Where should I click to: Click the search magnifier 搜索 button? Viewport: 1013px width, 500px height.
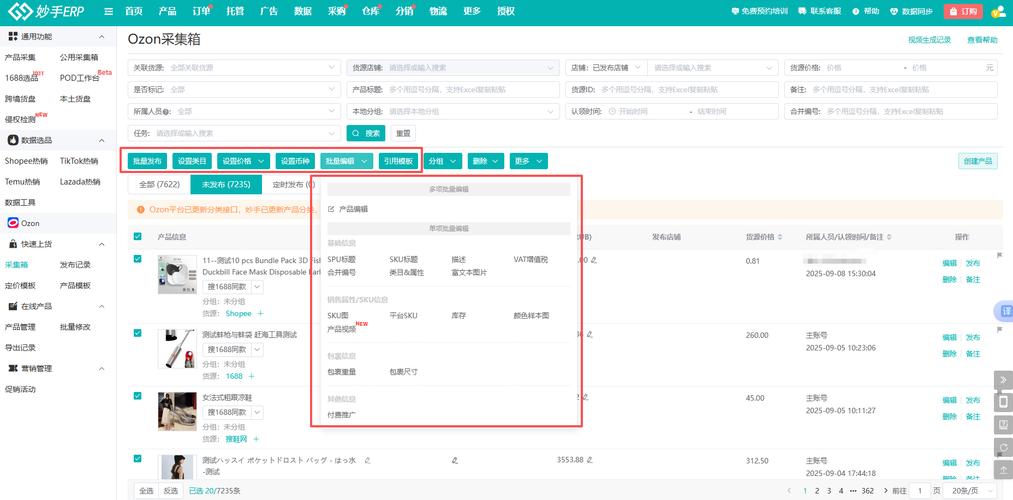coord(366,133)
